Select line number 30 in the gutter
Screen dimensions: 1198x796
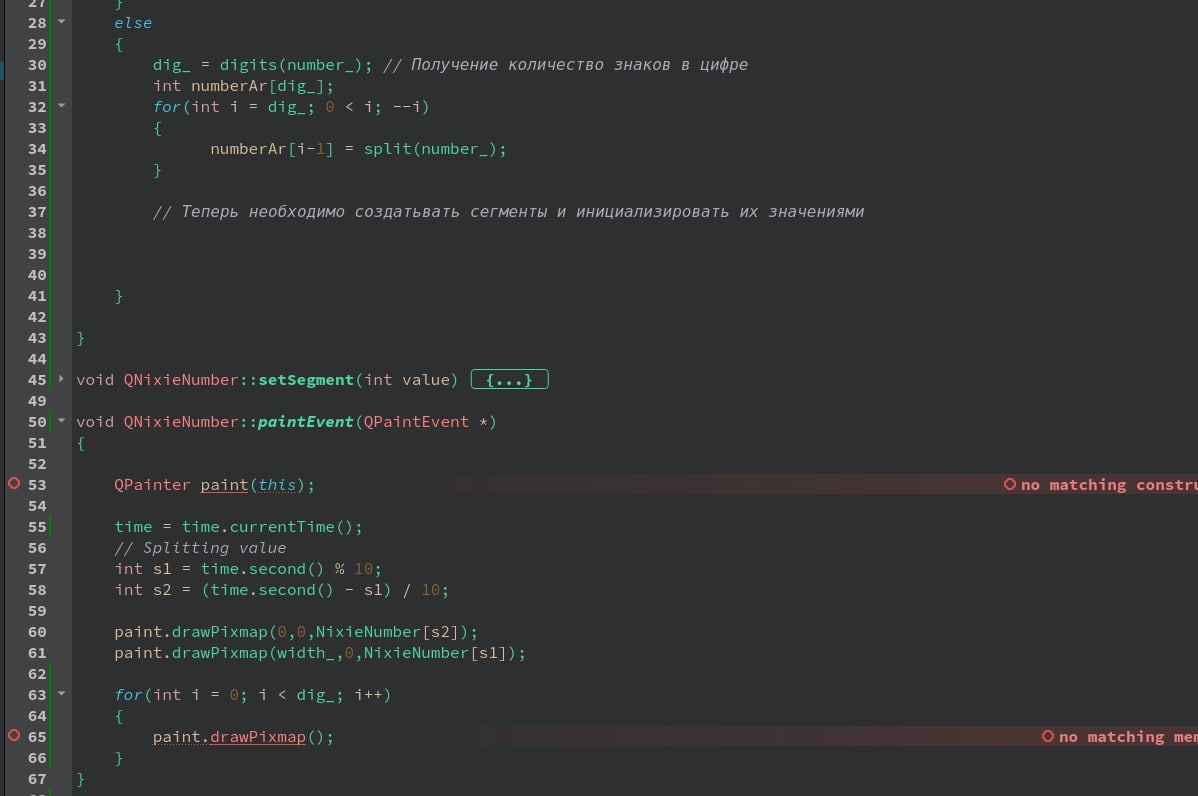(37, 65)
